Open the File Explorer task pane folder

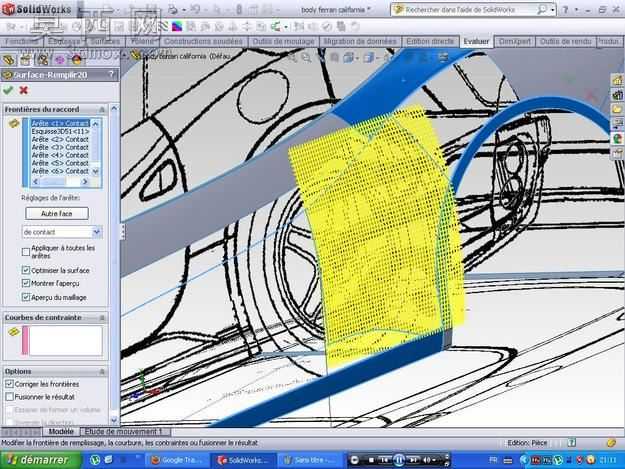618,109
